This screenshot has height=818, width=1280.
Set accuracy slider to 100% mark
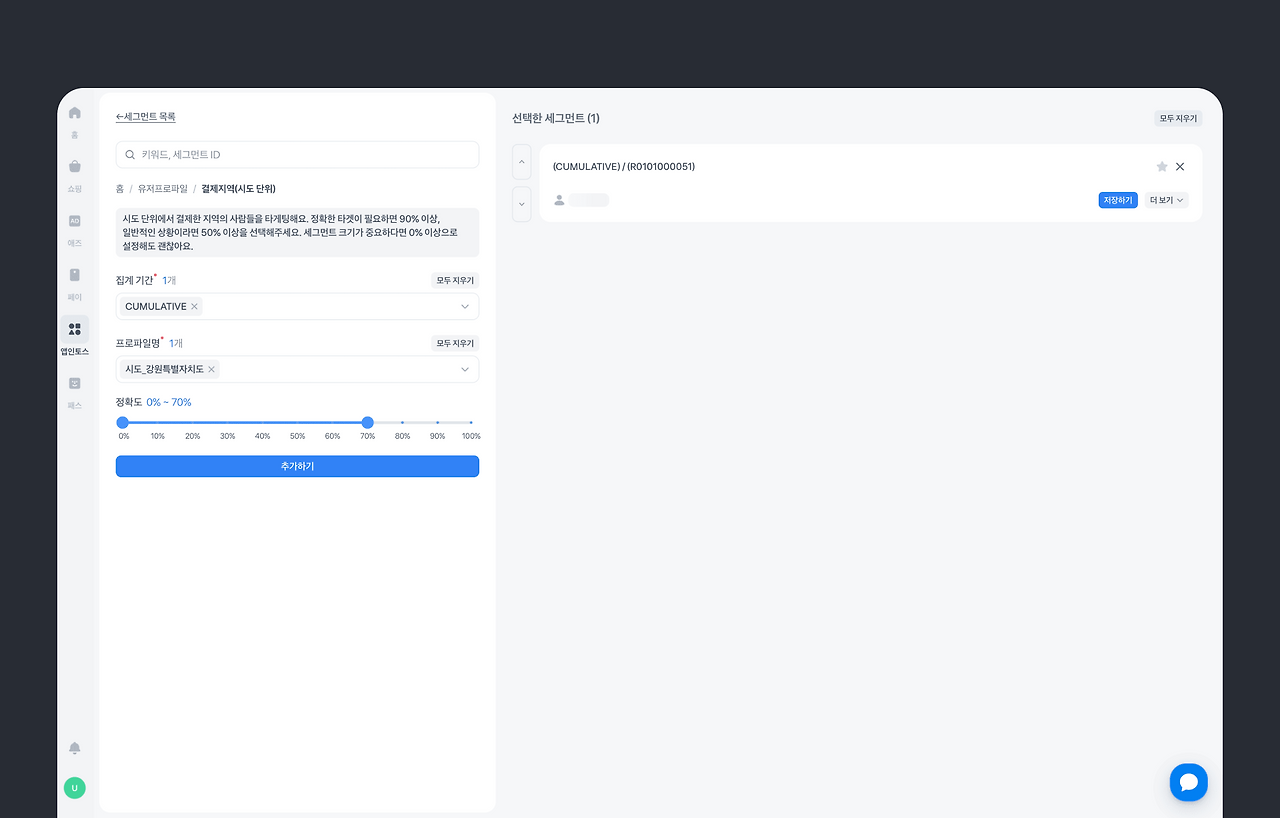point(471,422)
